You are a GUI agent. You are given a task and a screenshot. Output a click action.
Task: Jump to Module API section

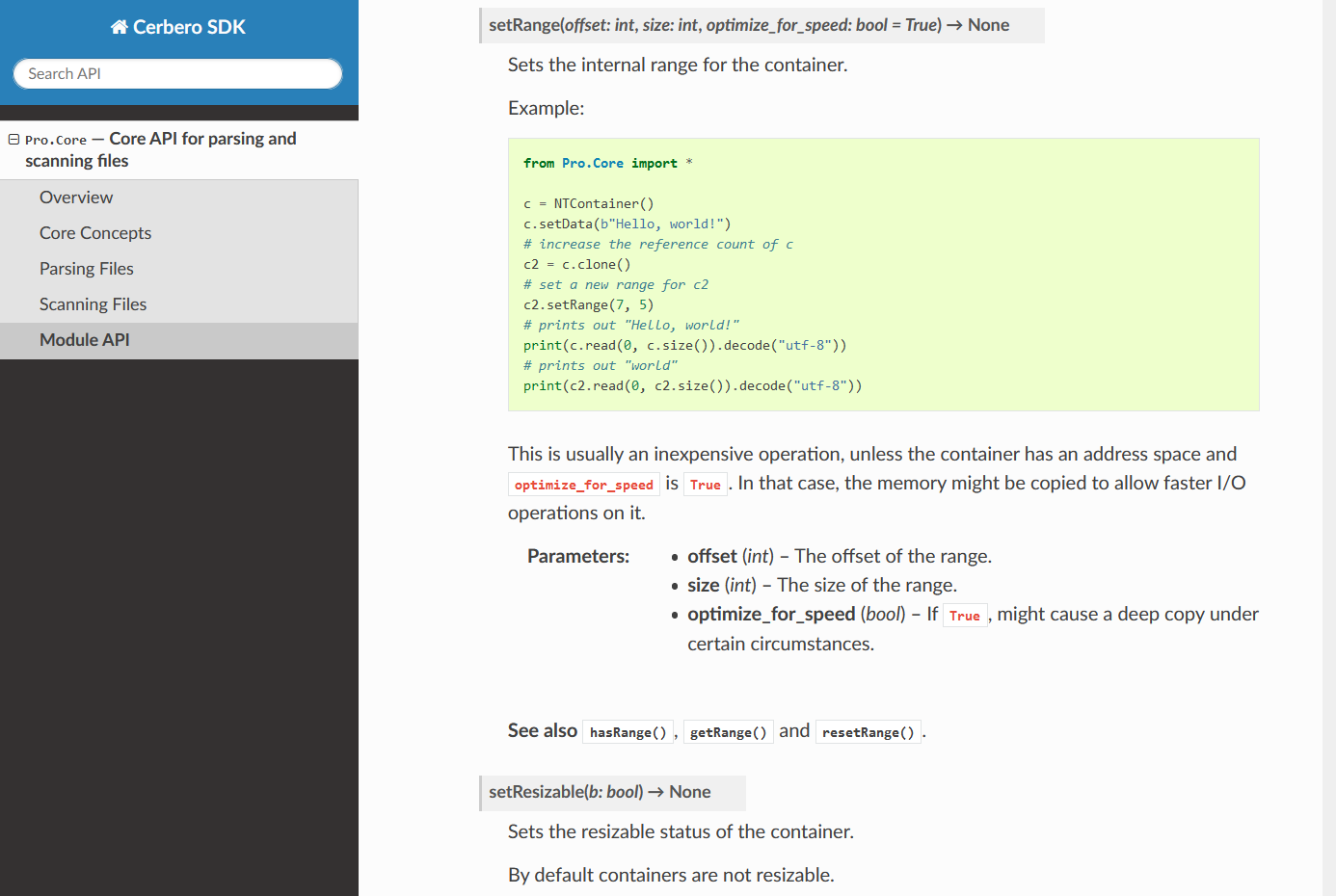[x=85, y=340]
